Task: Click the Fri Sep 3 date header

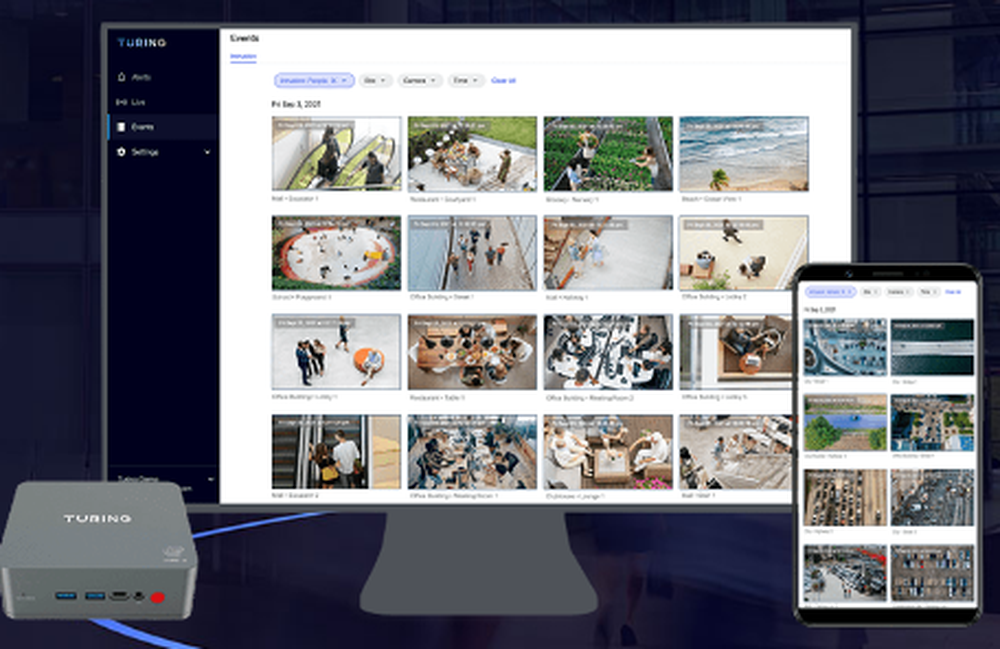Action: 296,104
